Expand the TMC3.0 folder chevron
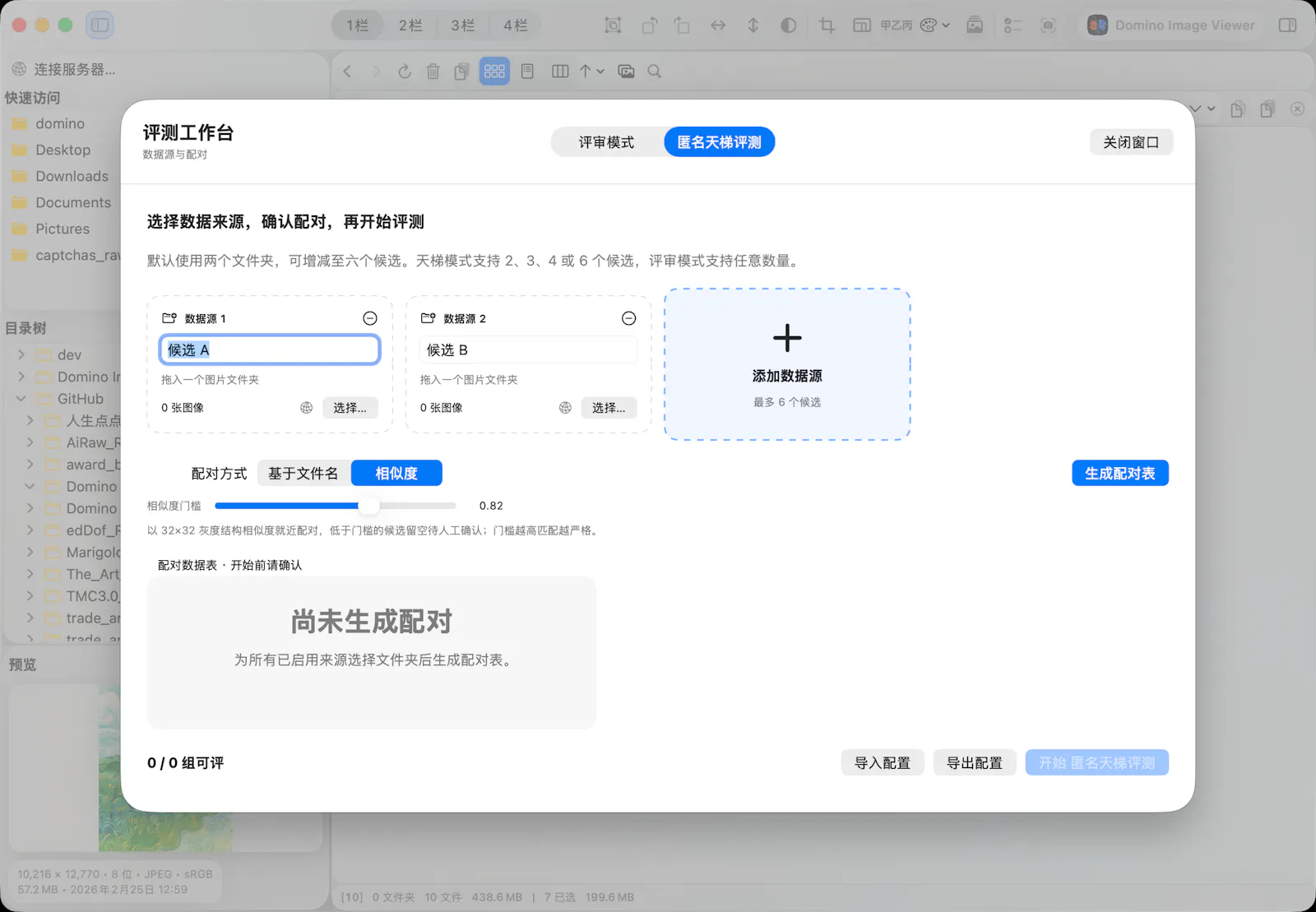 [x=30, y=596]
